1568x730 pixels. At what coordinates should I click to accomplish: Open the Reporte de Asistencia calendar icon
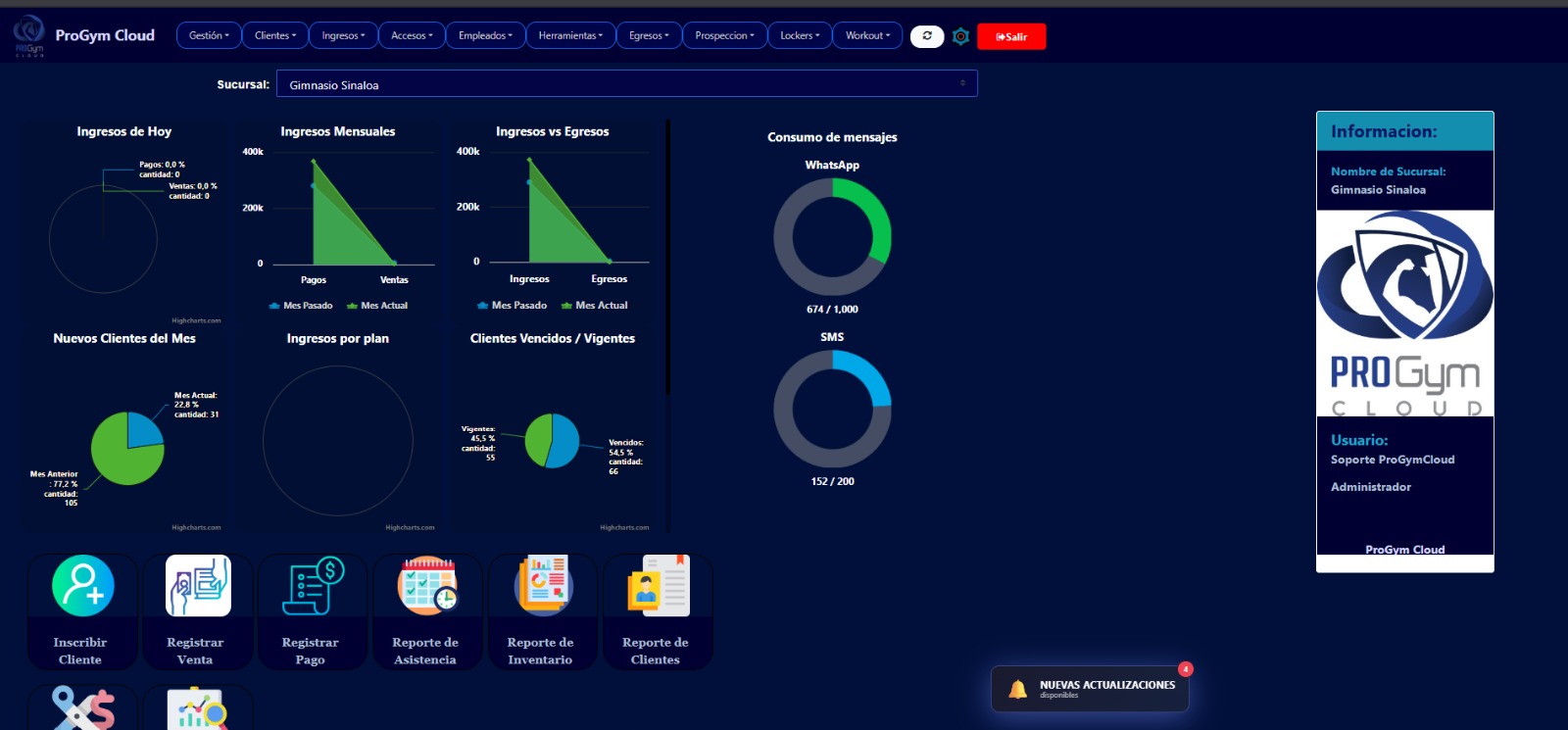(427, 586)
